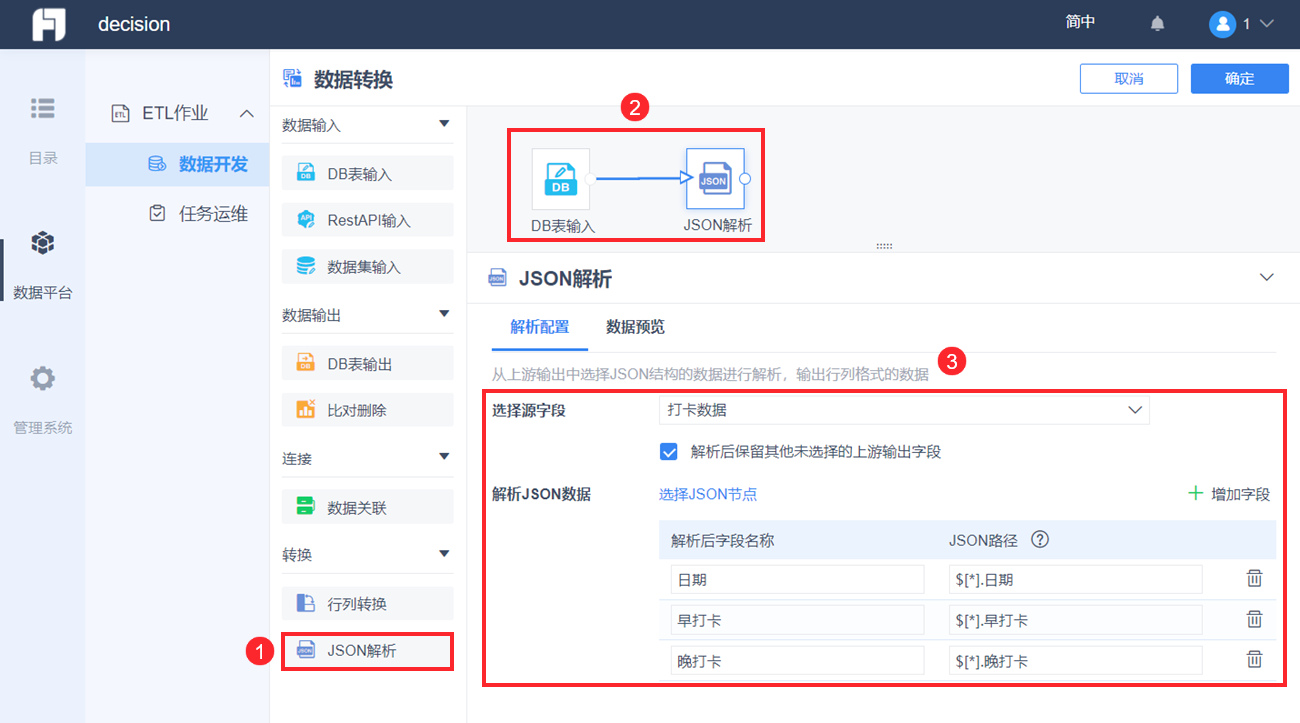Image resolution: width=1300 pixels, height=723 pixels.
Task: Add the 比对删除 operator
Action: pos(368,409)
